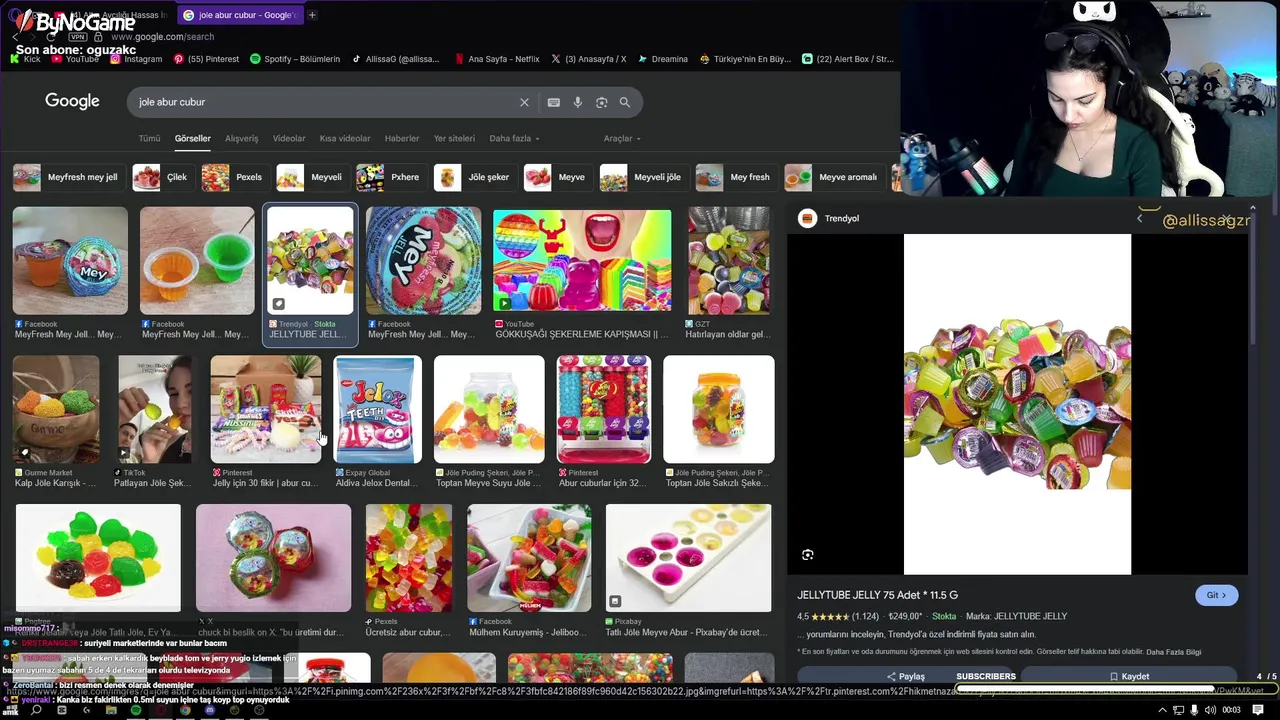Filter by Meyfresh mey jell chip
The width and height of the screenshot is (1280, 720).
68,177
